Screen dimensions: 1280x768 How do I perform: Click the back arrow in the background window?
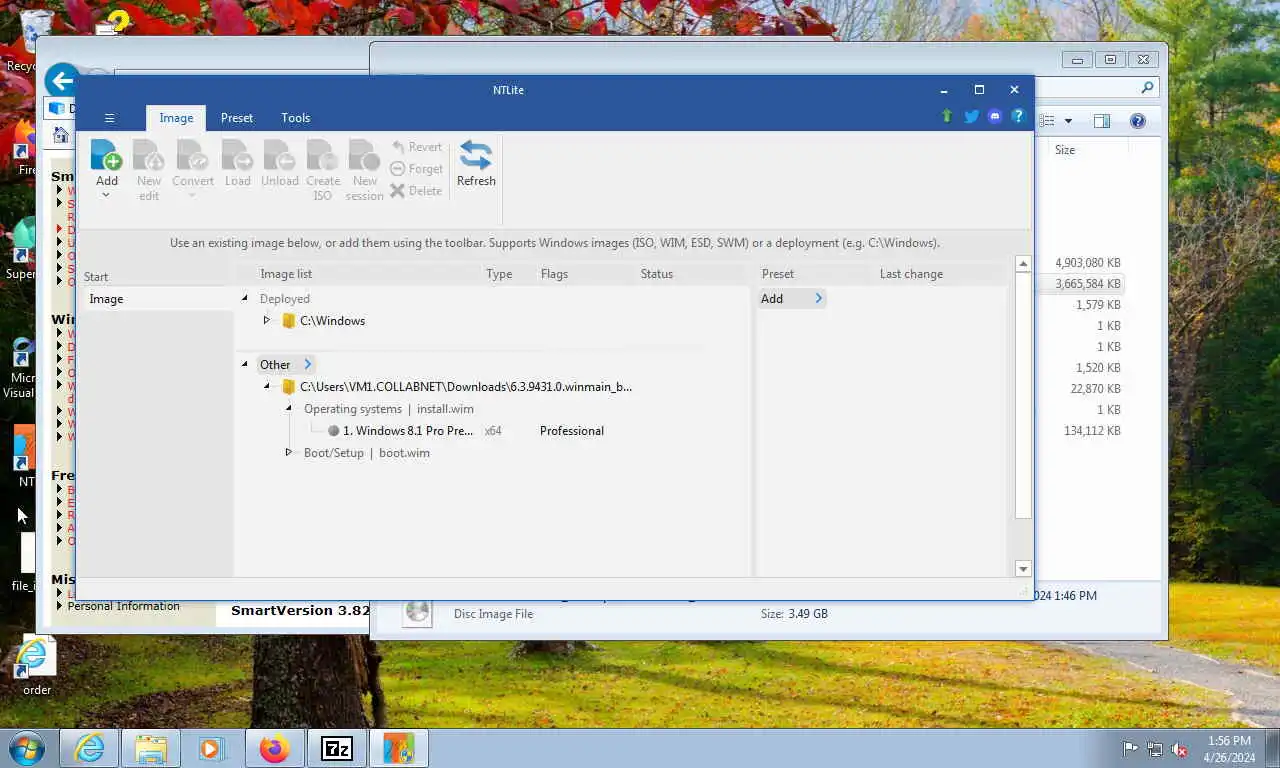click(62, 80)
